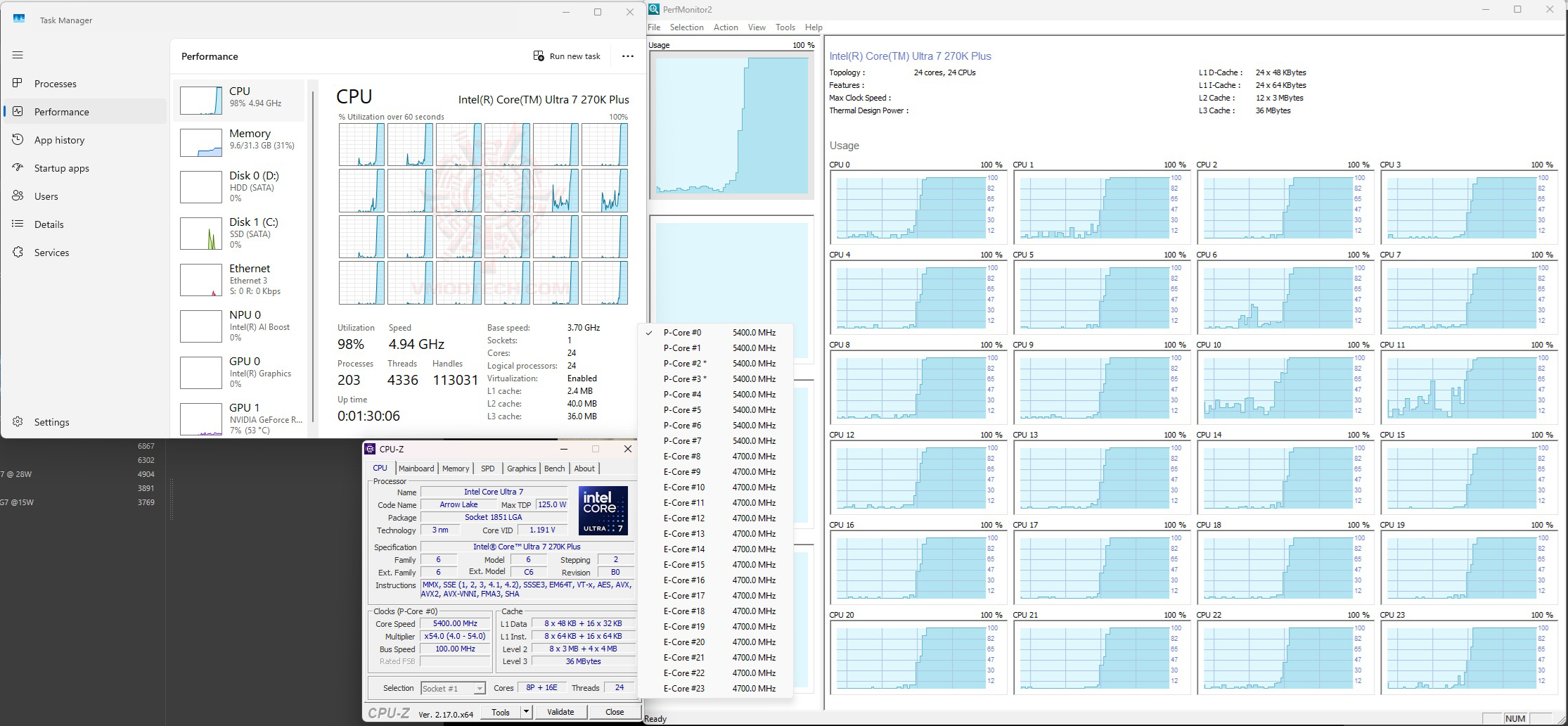Open the Help menu in PerfMonitor2

(x=814, y=27)
